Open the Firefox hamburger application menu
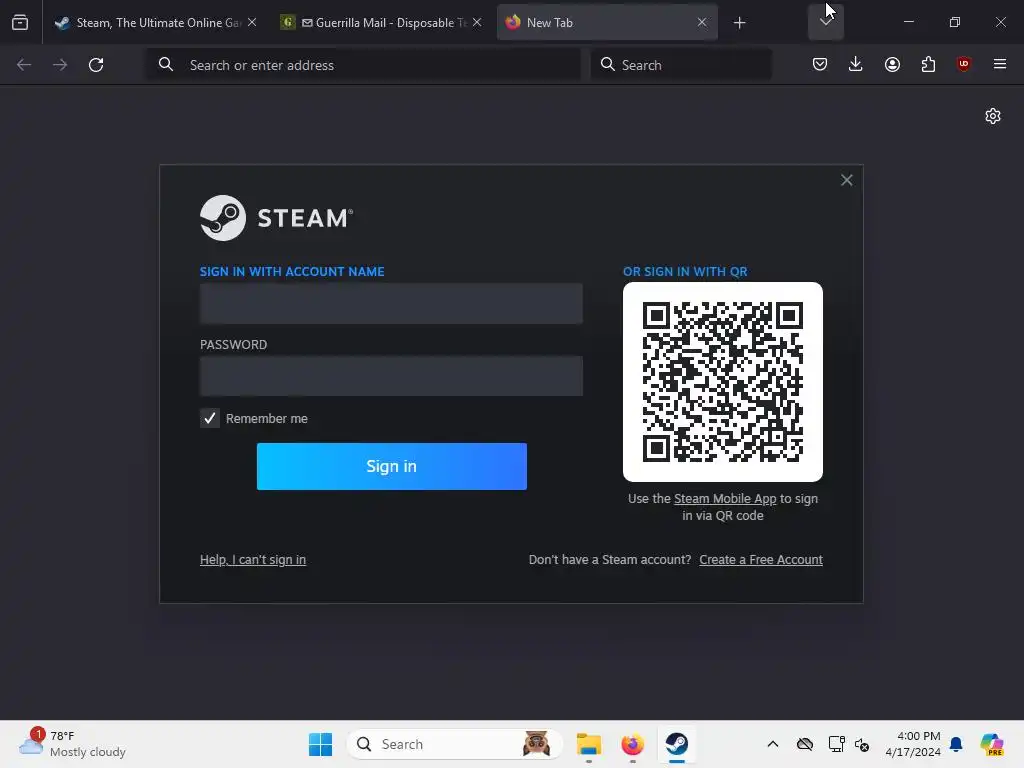 click(1000, 64)
